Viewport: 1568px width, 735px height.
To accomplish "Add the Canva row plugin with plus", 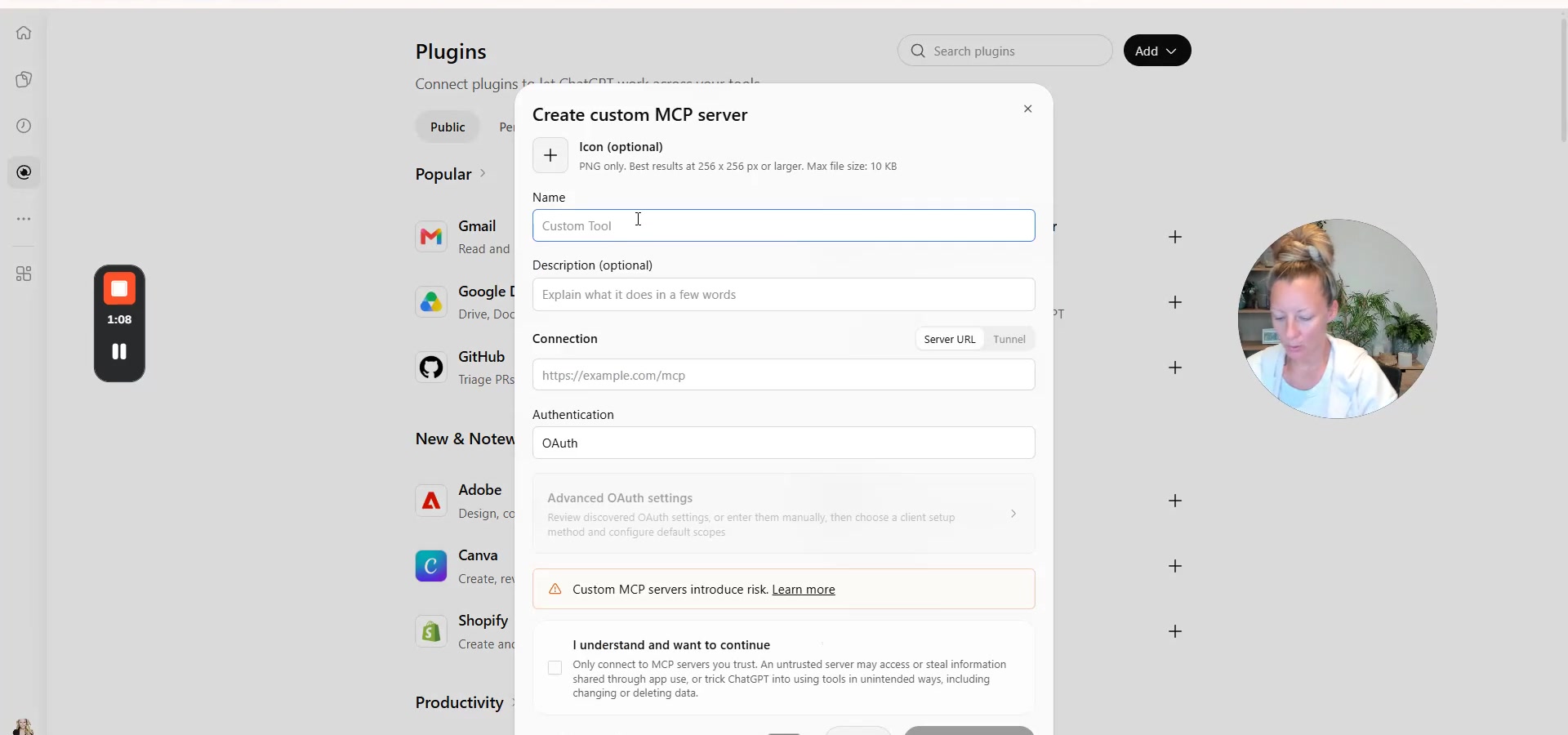I will pyautogui.click(x=1175, y=566).
